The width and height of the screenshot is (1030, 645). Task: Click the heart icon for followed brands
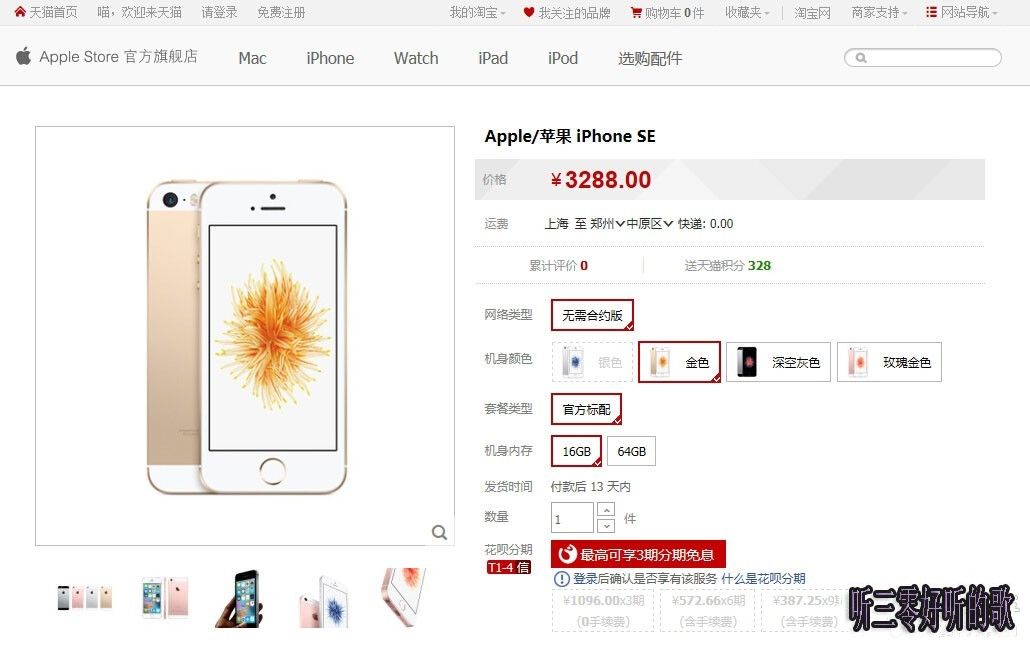pos(528,12)
